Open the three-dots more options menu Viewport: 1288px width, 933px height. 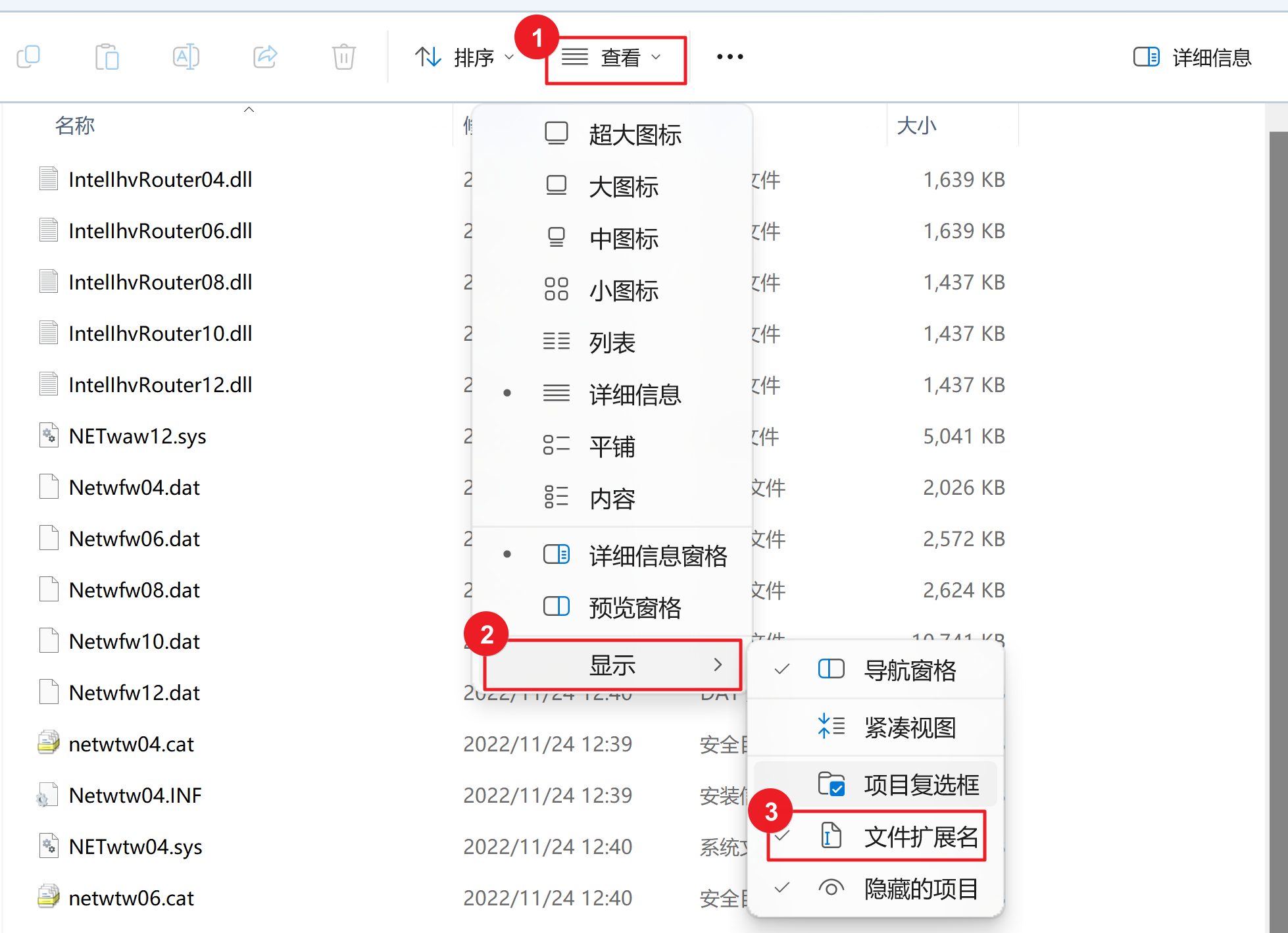click(730, 57)
